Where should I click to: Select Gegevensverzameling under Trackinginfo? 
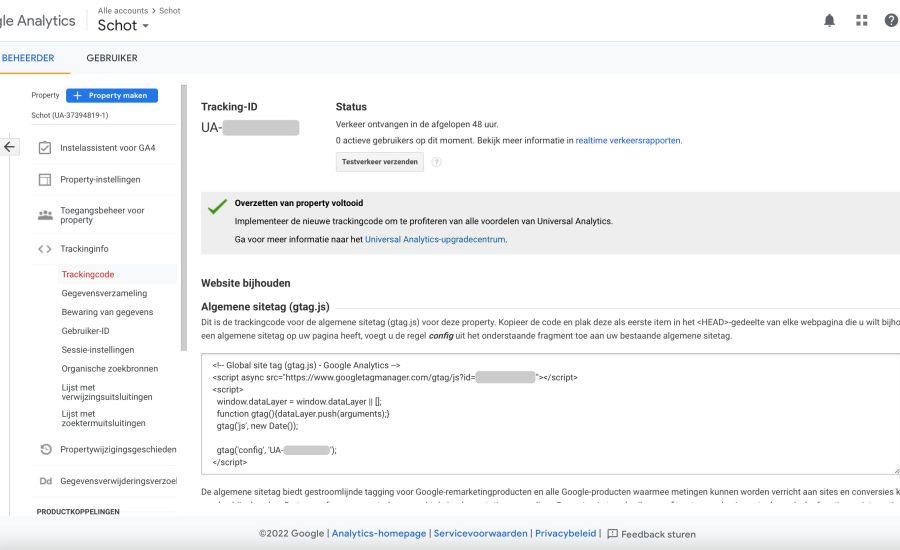(104, 293)
